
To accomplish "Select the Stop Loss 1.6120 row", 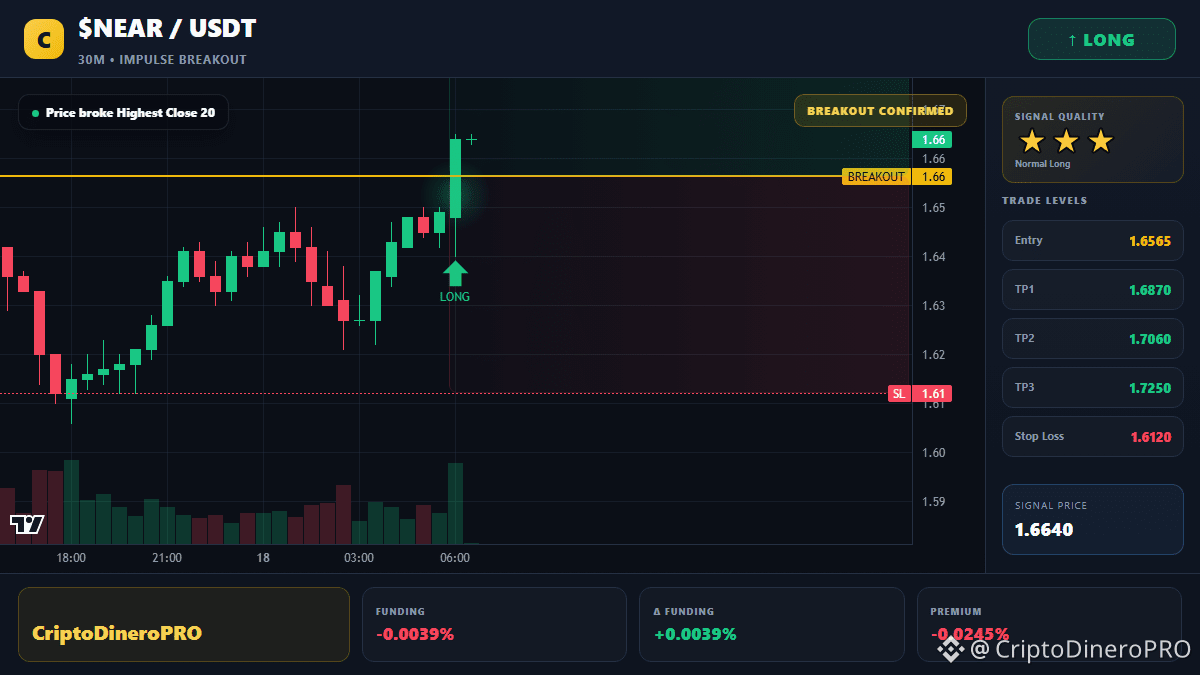I will (1093, 436).
